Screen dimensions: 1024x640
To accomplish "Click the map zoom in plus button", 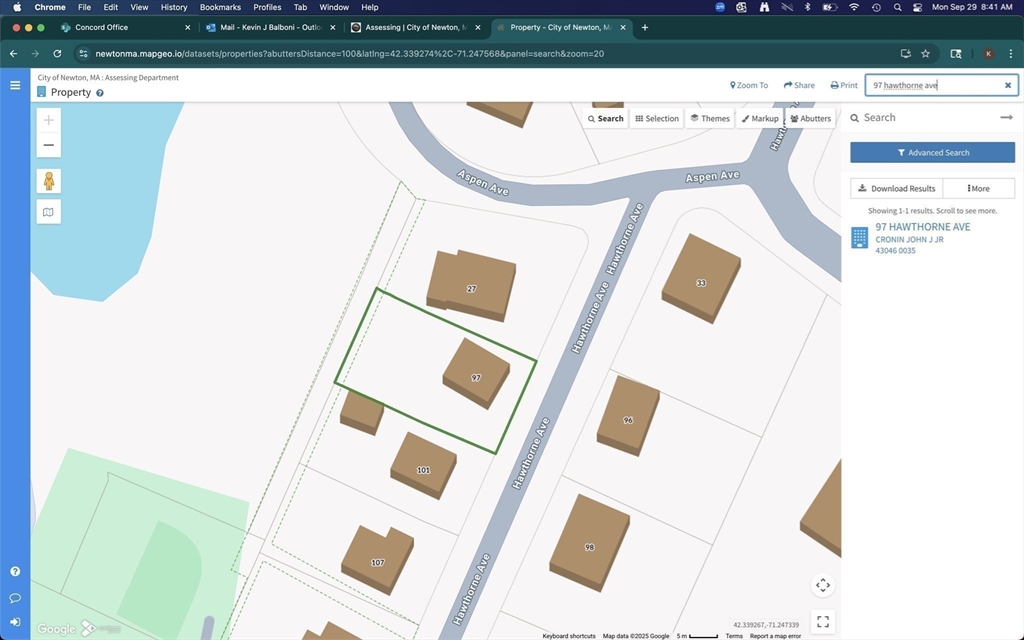I will [x=48, y=120].
